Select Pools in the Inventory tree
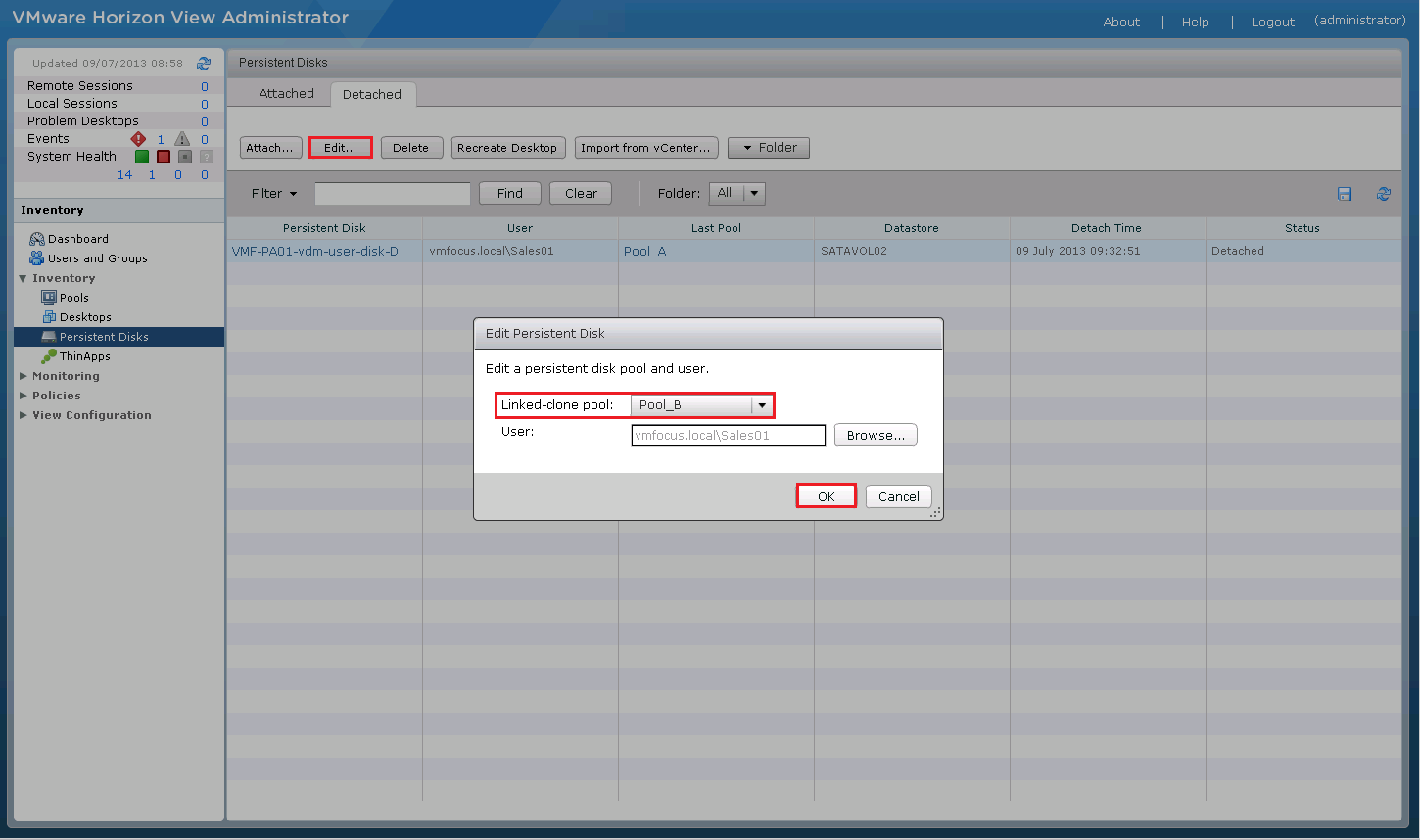Image resolution: width=1420 pixels, height=840 pixels. [73, 298]
